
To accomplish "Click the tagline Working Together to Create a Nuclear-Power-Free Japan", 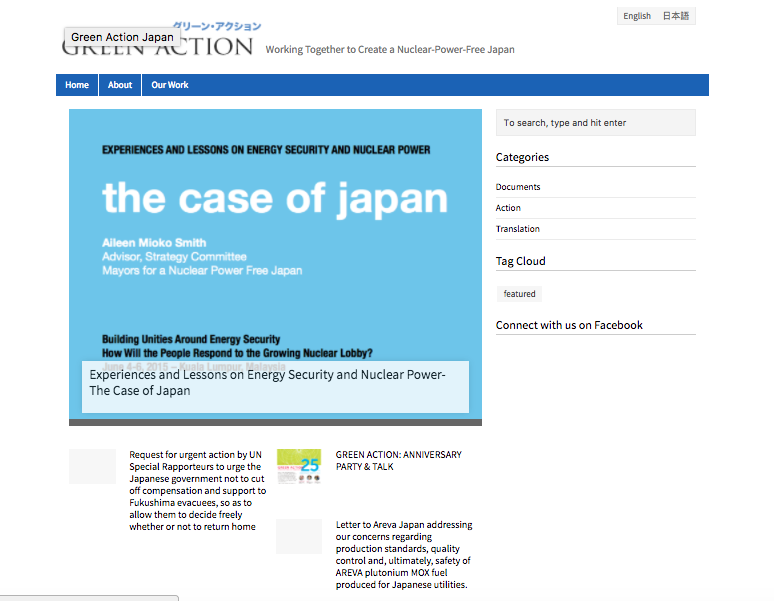I will pyautogui.click(x=390, y=49).
